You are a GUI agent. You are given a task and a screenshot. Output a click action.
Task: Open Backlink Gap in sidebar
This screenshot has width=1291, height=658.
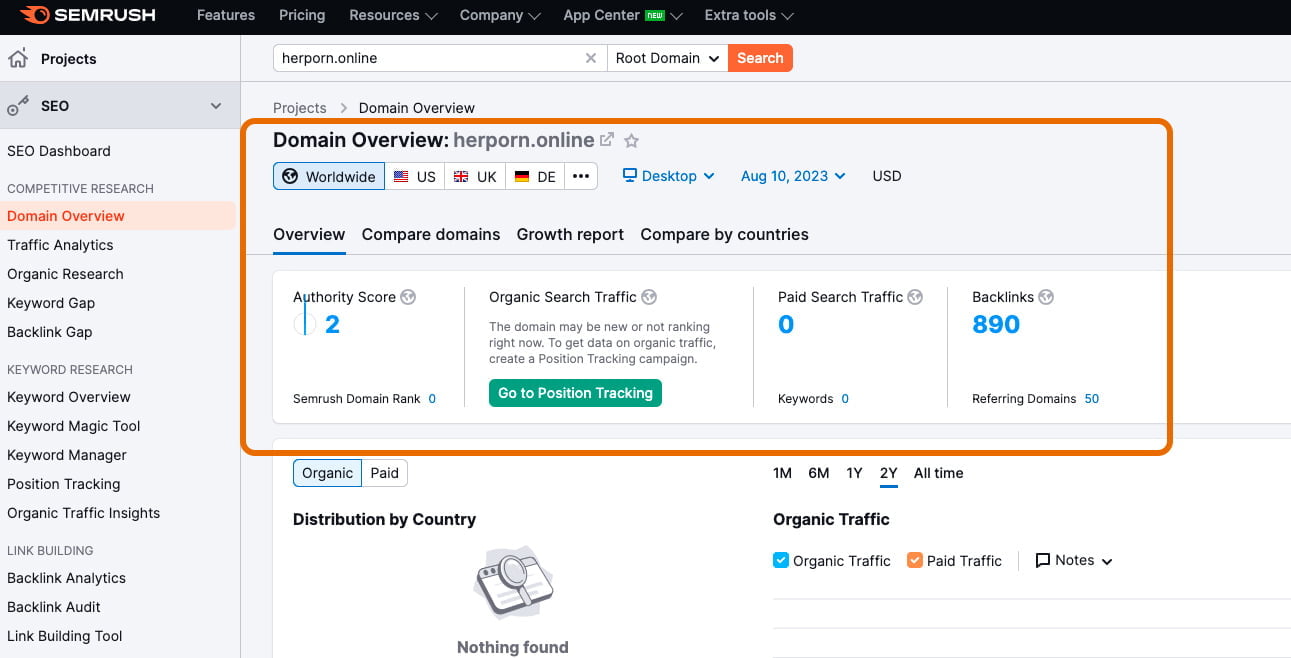(50, 332)
